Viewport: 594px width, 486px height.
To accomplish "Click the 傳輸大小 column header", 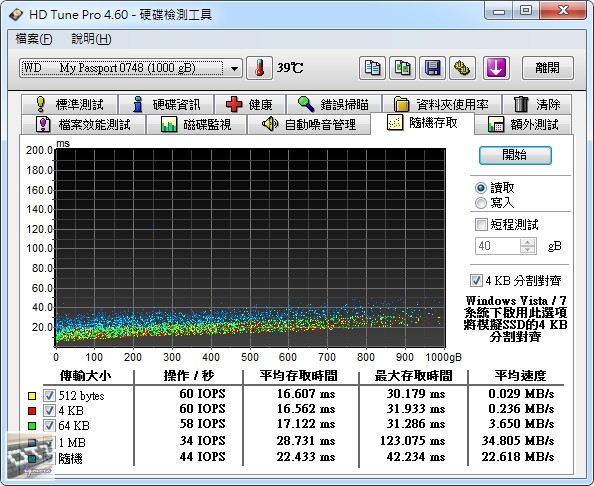I will tap(86, 376).
